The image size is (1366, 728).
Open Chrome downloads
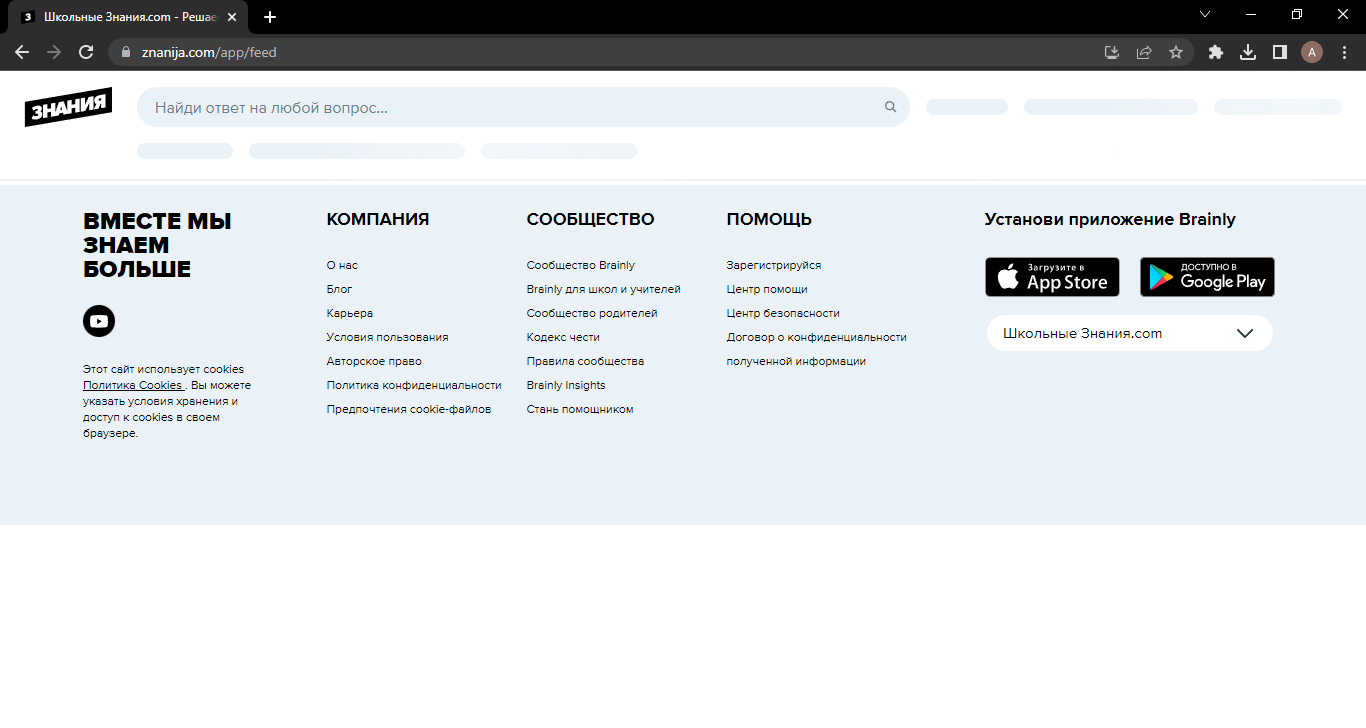pos(1248,52)
